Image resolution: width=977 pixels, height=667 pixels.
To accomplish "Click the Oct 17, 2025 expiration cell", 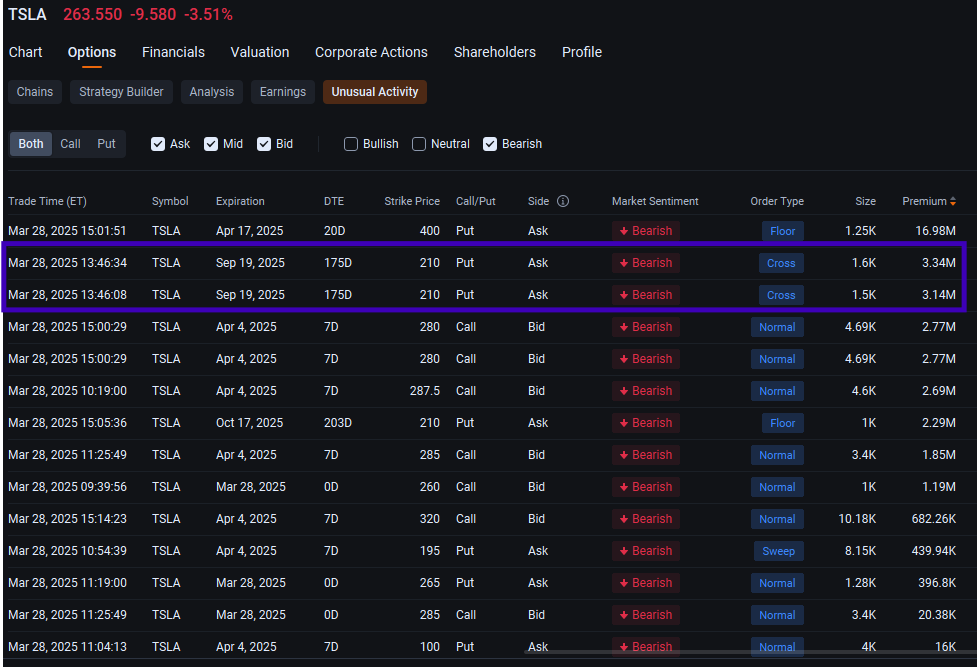I will (x=249, y=423).
